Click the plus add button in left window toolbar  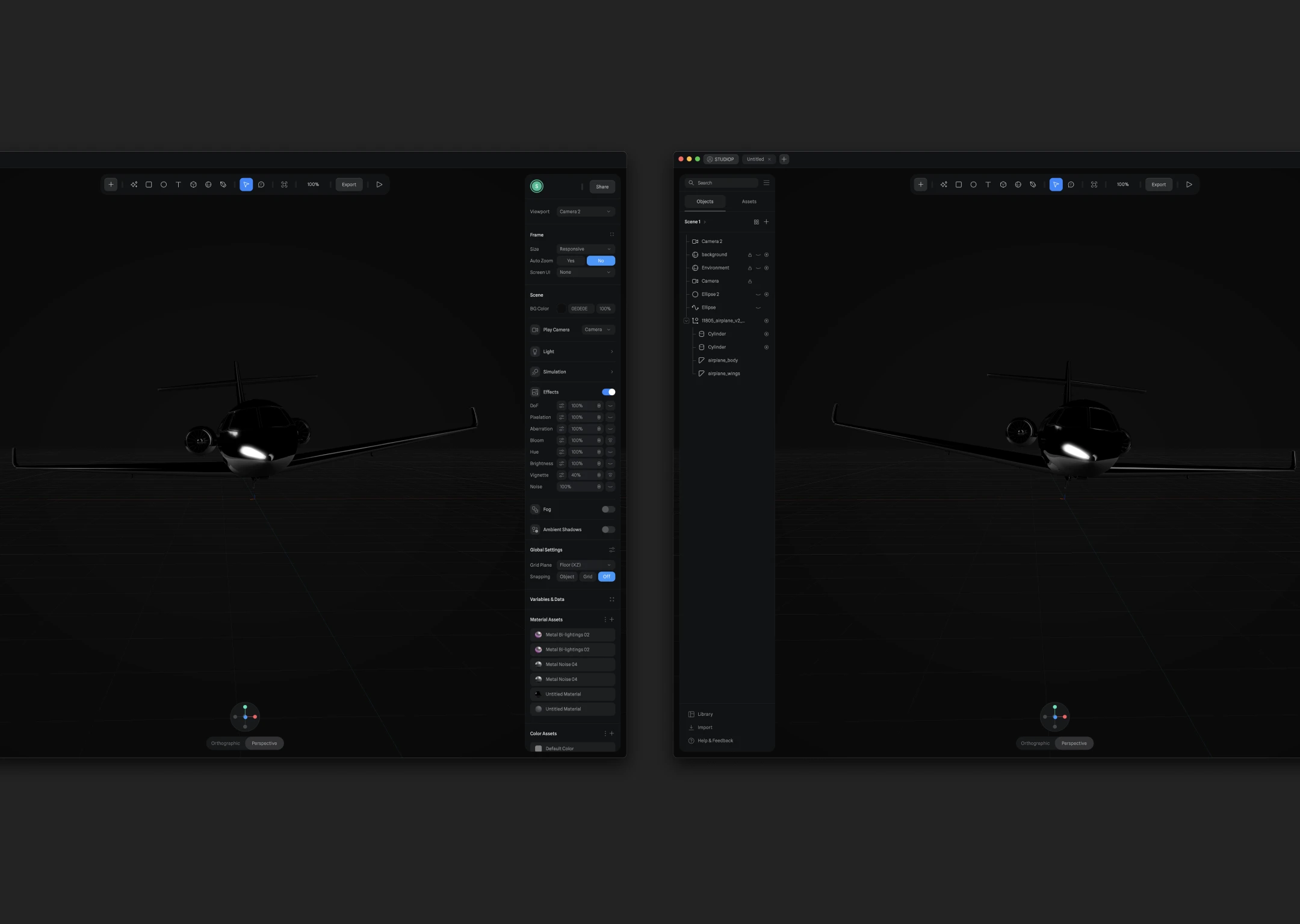coord(111,185)
